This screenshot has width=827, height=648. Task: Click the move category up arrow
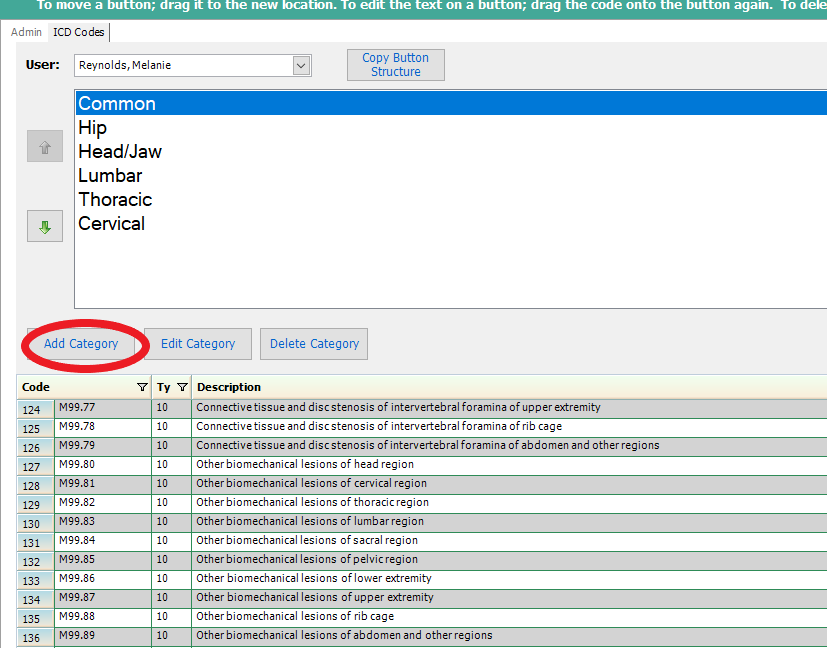click(x=44, y=146)
